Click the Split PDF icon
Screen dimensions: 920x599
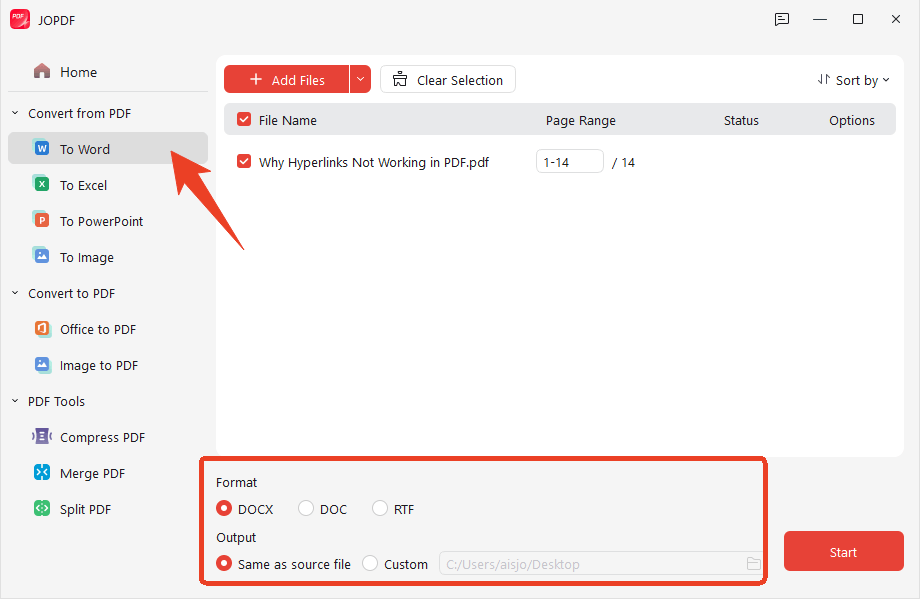[42, 508]
